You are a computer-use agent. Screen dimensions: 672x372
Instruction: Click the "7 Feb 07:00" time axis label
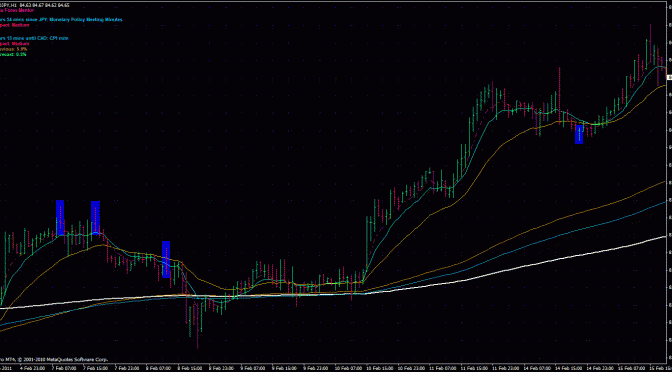click(63, 368)
